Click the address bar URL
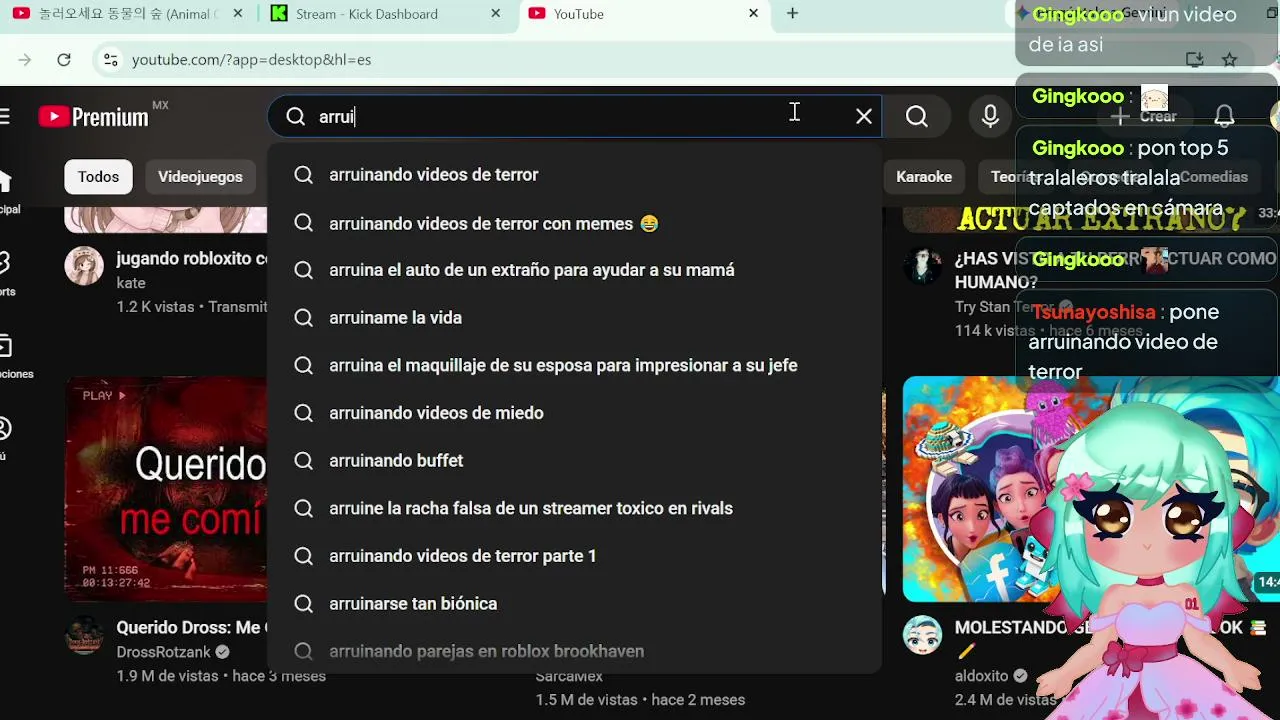This screenshot has height=720, width=1280. [x=251, y=60]
